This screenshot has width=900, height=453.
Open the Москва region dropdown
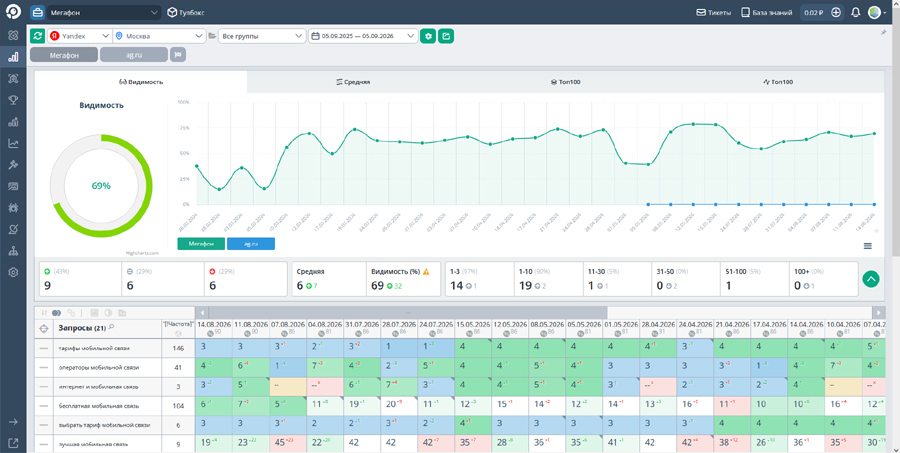tap(159, 36)
